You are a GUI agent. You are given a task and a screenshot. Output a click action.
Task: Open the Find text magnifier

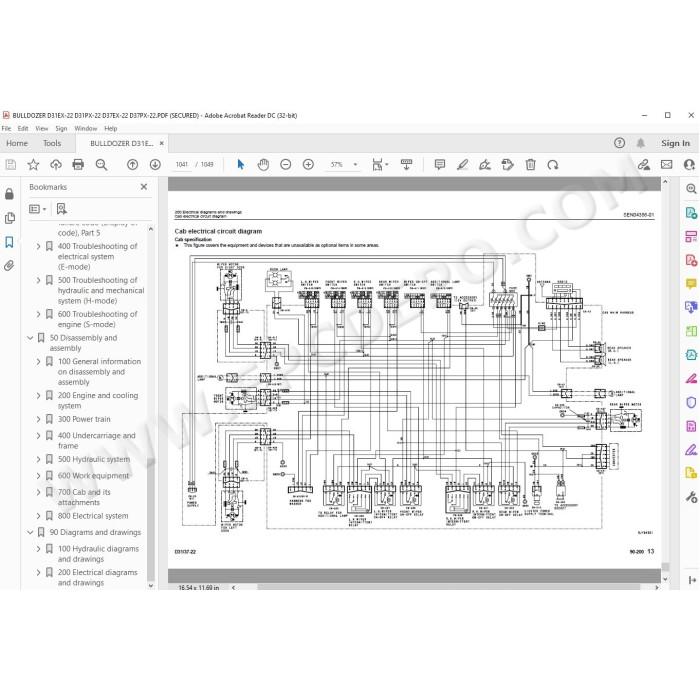101,165
